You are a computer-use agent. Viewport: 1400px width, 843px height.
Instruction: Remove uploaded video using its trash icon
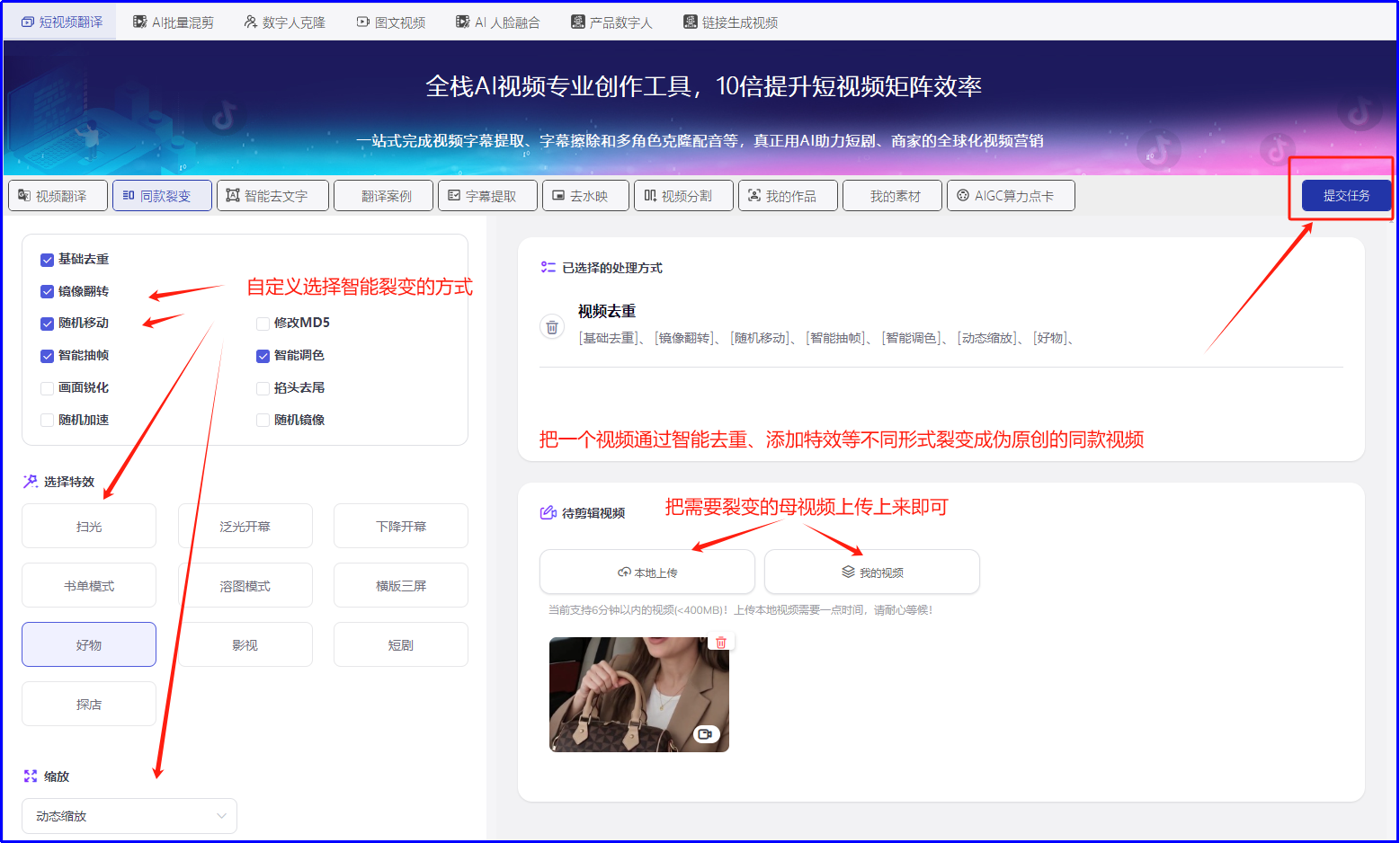point(719,641)
